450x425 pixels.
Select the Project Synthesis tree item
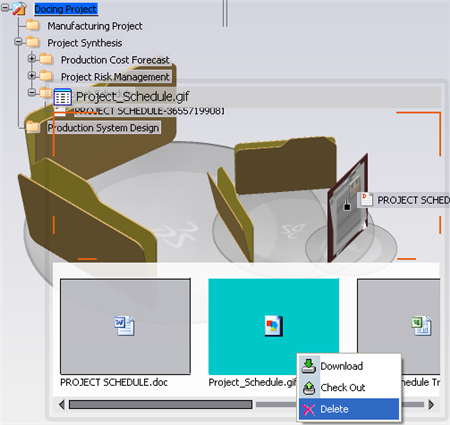(85, 43)
